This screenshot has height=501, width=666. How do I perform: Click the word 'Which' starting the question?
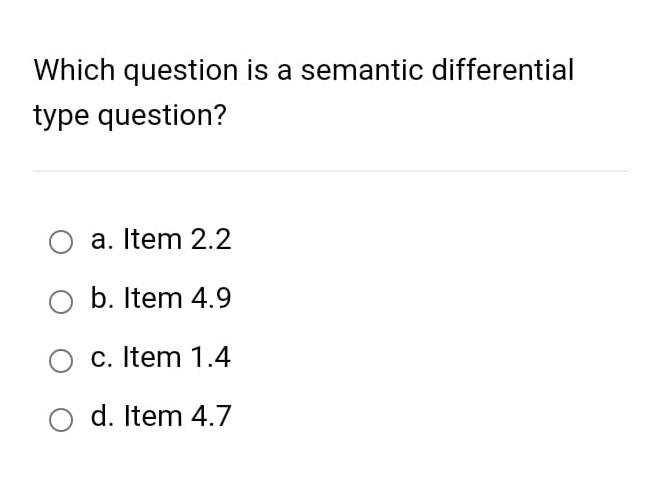[x=74, y=70]
